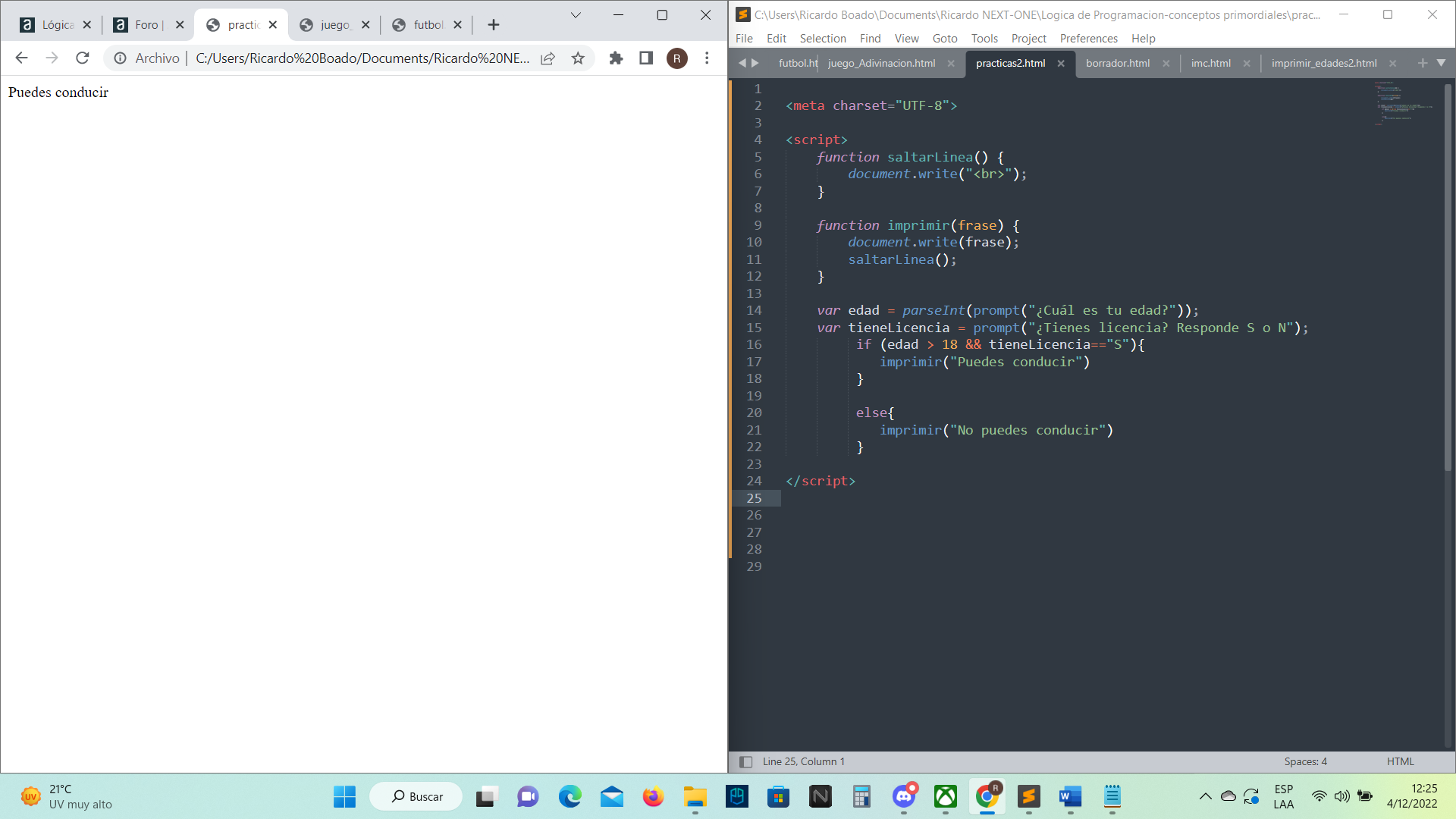Change syntax via HTML status label
Viewport: 1456px width, 819px height.
(1400, 762)
